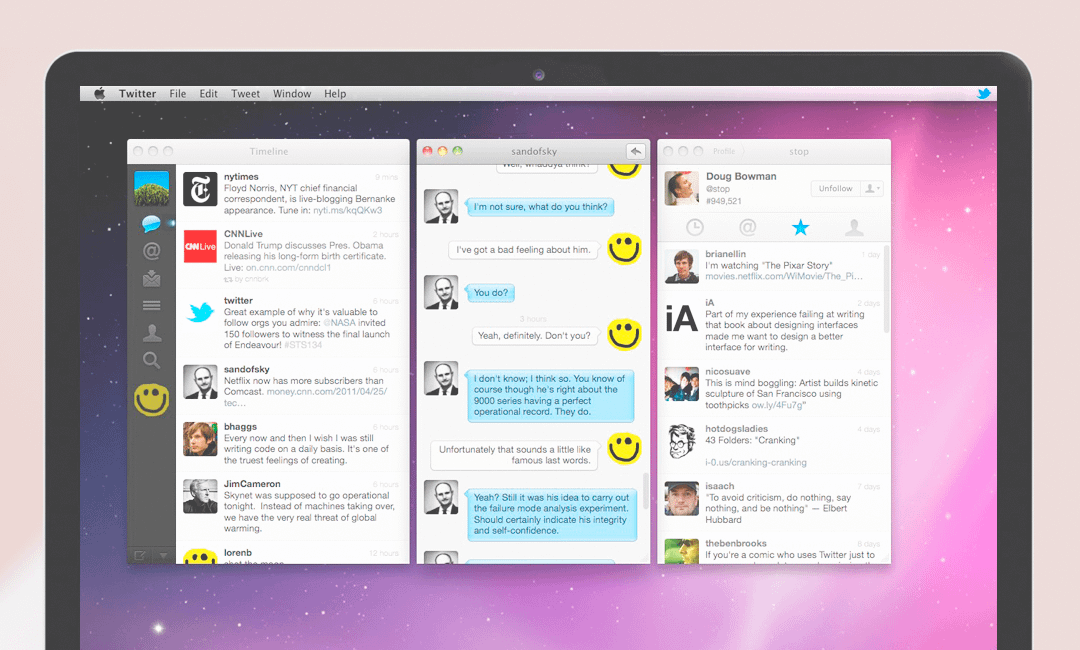The width and height of the screenshot is (1080, 650).
Task: Open Direct Messages inbox in sidebar
Action: [152, 278]
